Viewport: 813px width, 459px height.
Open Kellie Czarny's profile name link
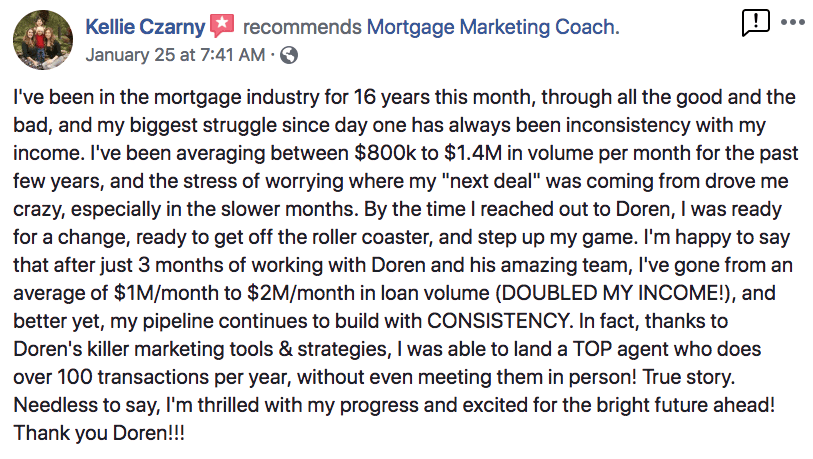coord(145,27)
